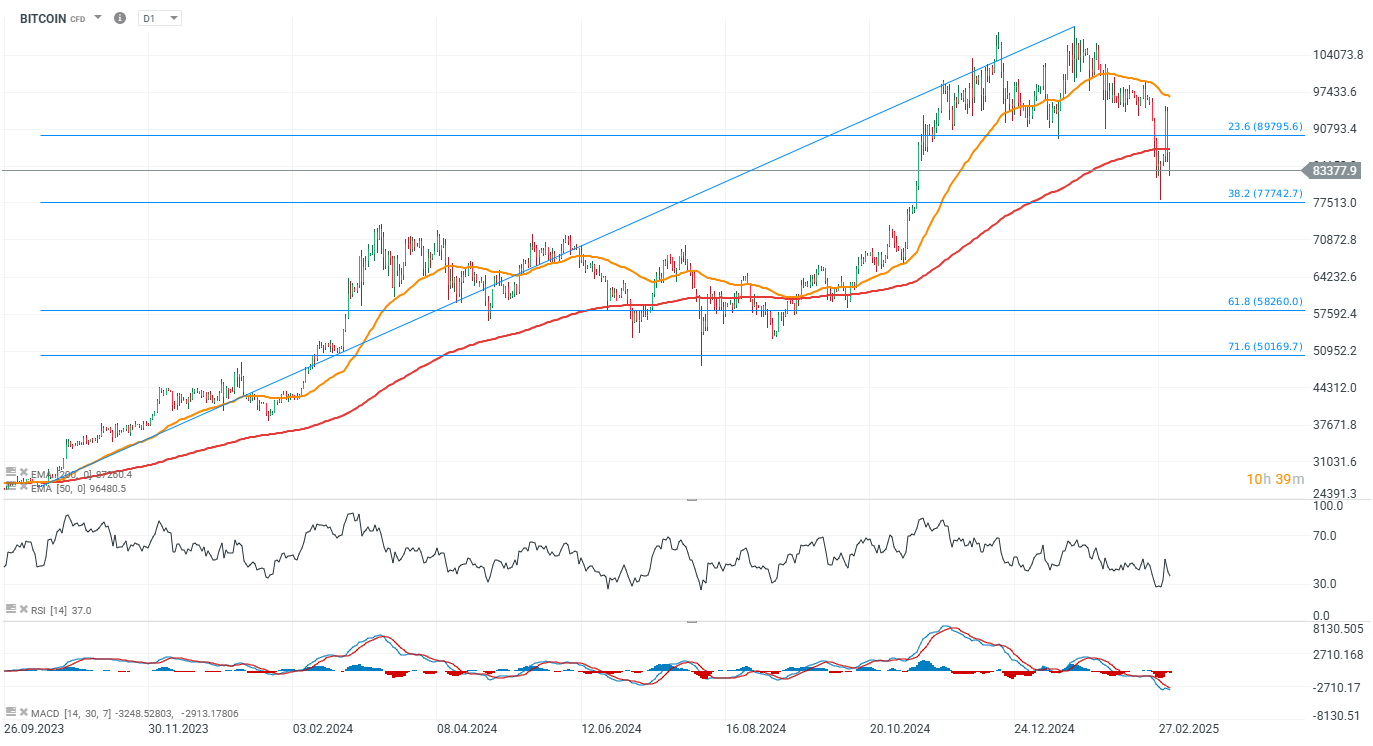Click the RSI [14] 37.0 label
The image size is (1373, 746).
61,609
